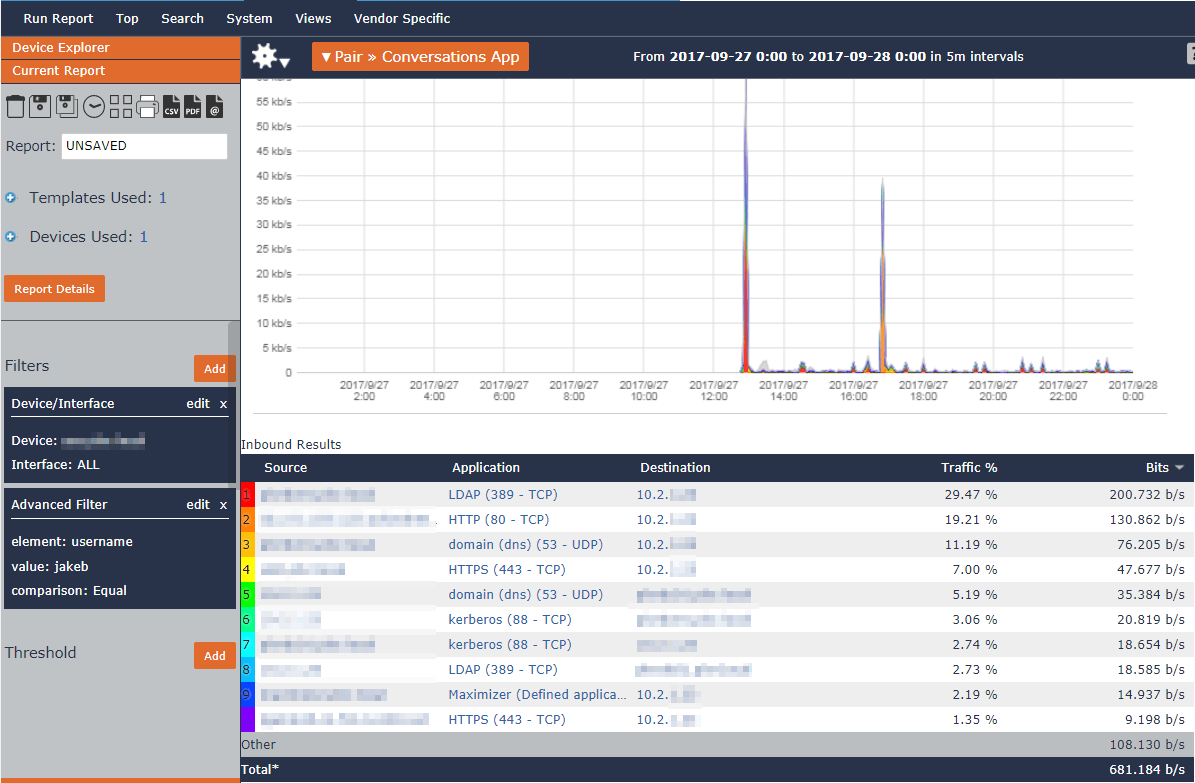Add a new threshold
The width and height of the screenshot is (1195, 783).
pos(214,656)
